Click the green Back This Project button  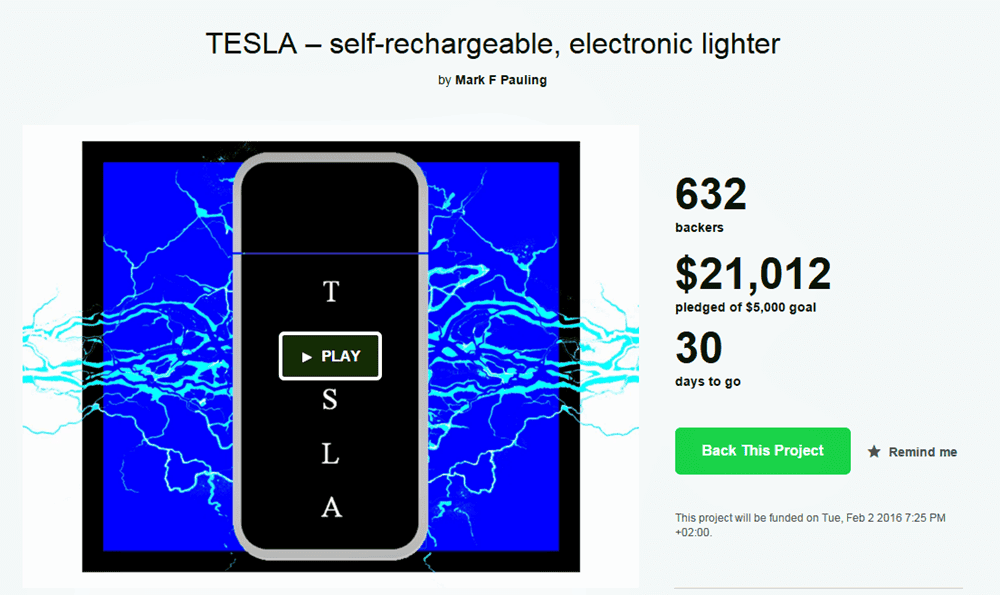[762, 451]
